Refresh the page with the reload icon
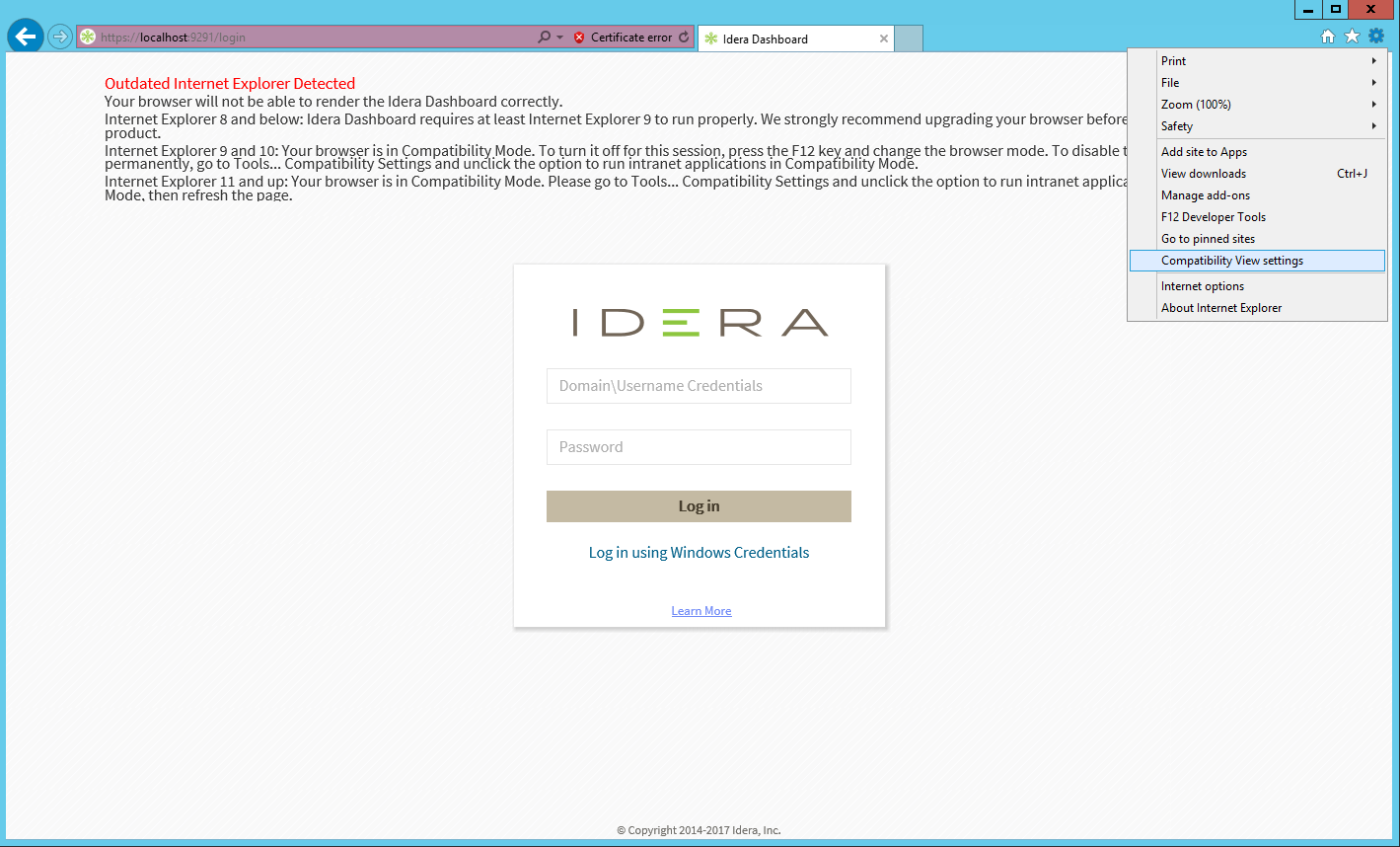This screenshot has width=1400, height=847. tap(684, 38)
